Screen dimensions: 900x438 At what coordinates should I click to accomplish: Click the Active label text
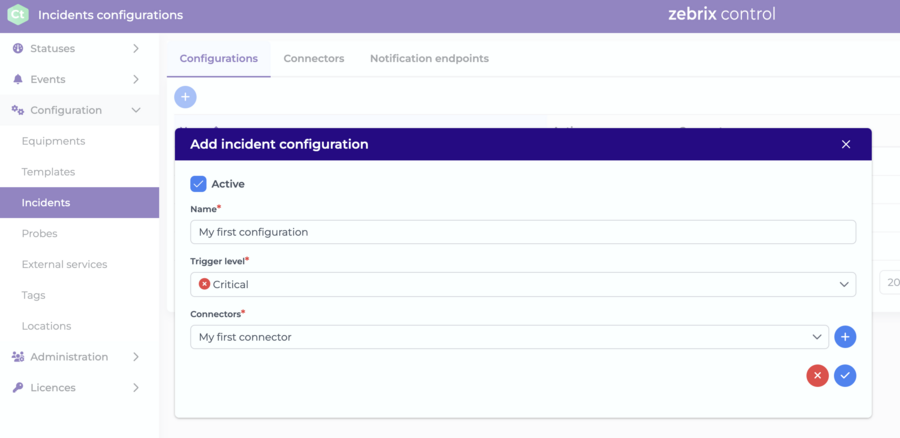click(x=228, y=184)
